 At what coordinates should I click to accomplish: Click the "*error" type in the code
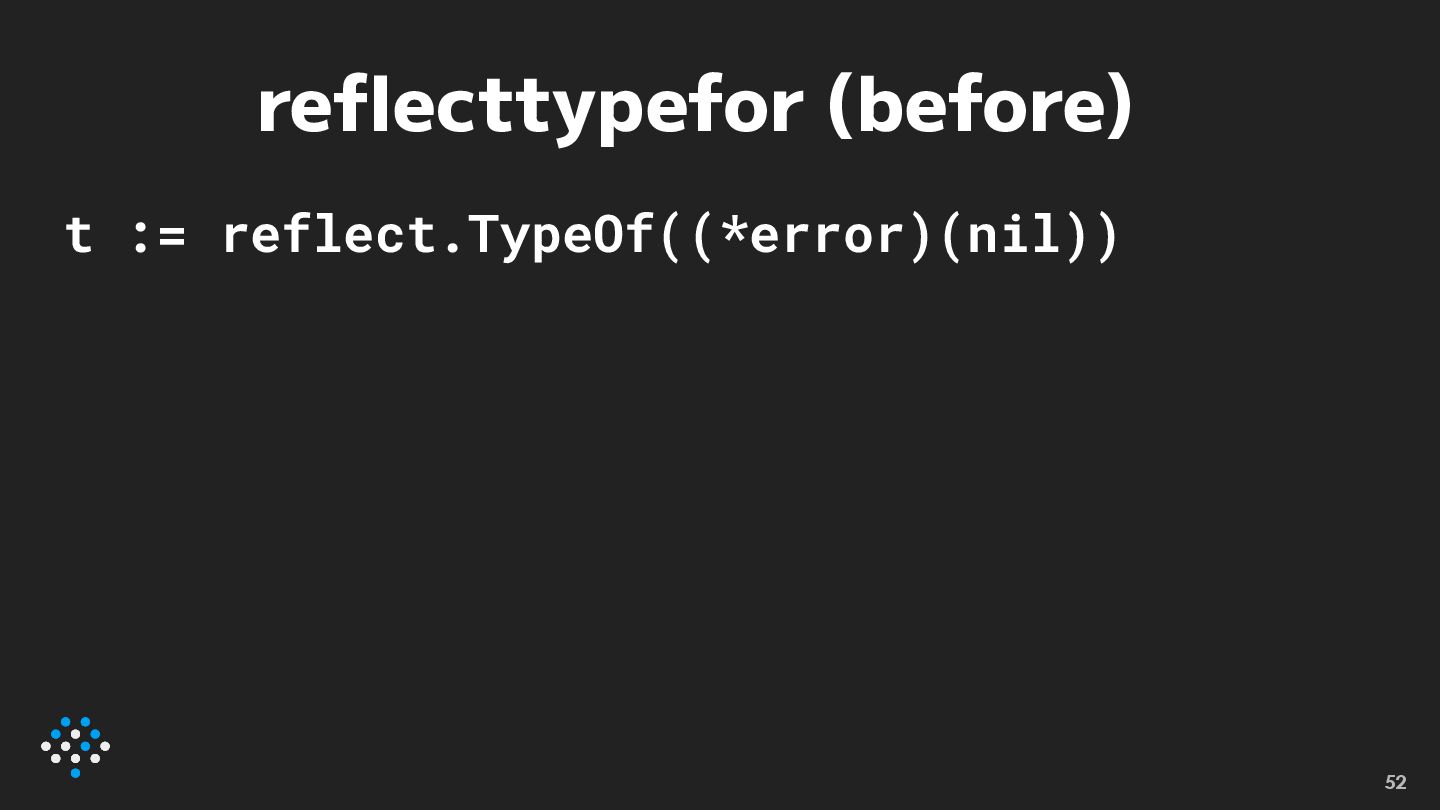[811, 236]
